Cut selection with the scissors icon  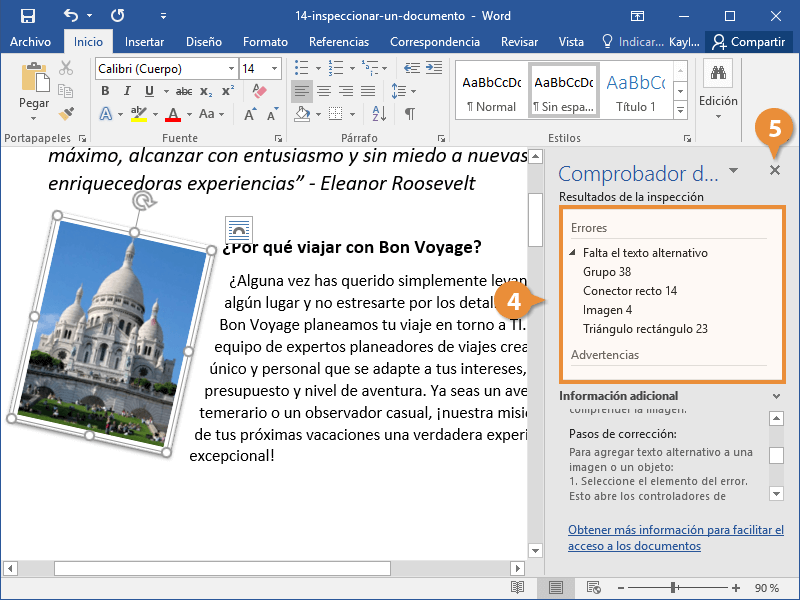coord(66,68)
